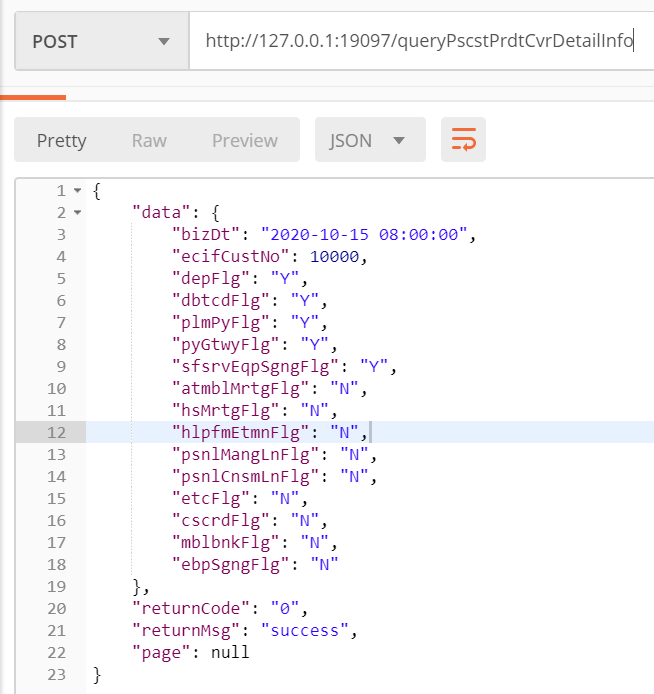Screen dimensions: 654x694
Task: Collapse the data object at line 2
Action: point(77,212)
